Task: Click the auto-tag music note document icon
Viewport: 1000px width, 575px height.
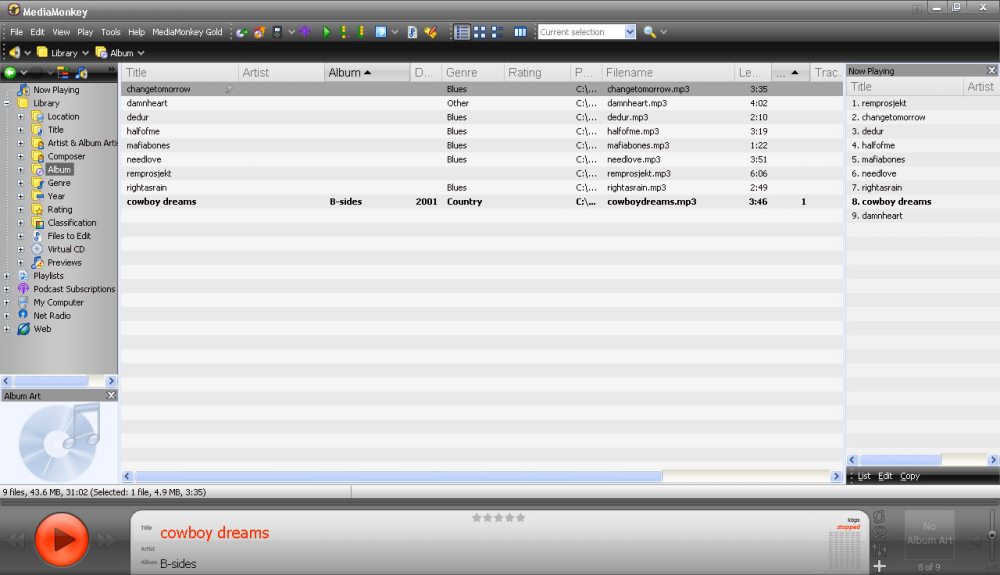Action: [412, 32]
